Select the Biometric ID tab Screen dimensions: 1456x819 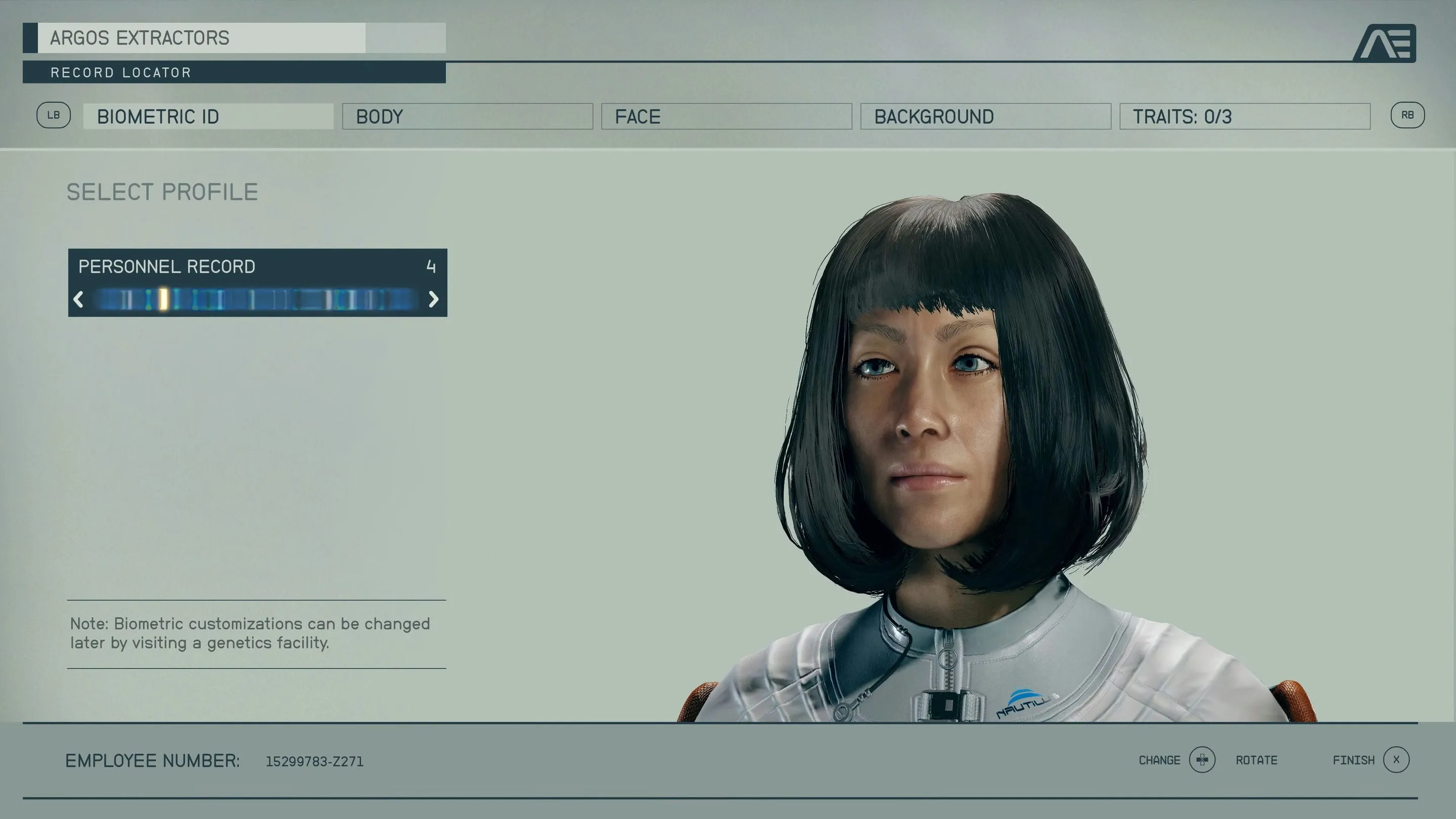208,116
